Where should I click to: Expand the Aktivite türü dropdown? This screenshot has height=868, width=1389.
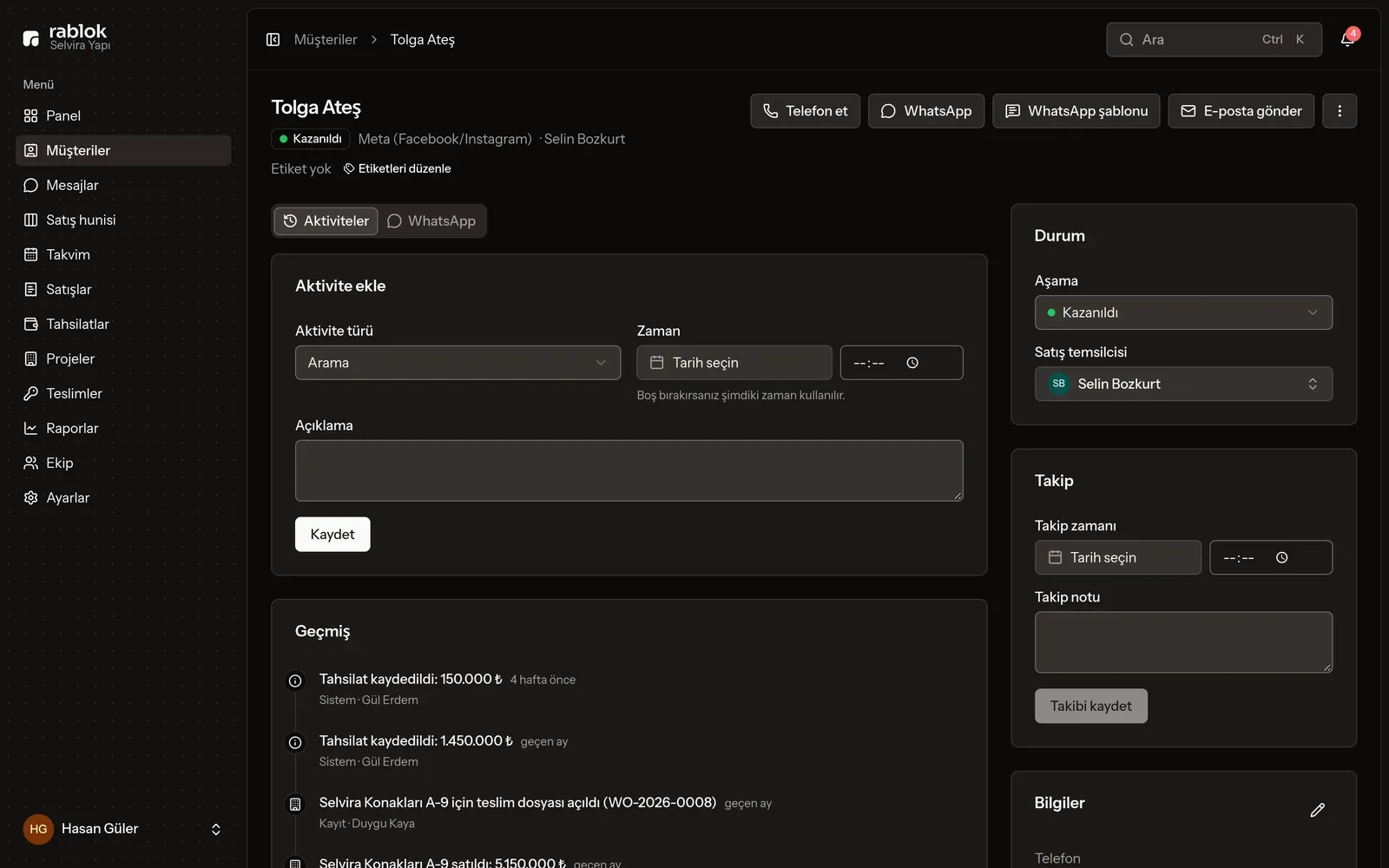click(458, 363)
